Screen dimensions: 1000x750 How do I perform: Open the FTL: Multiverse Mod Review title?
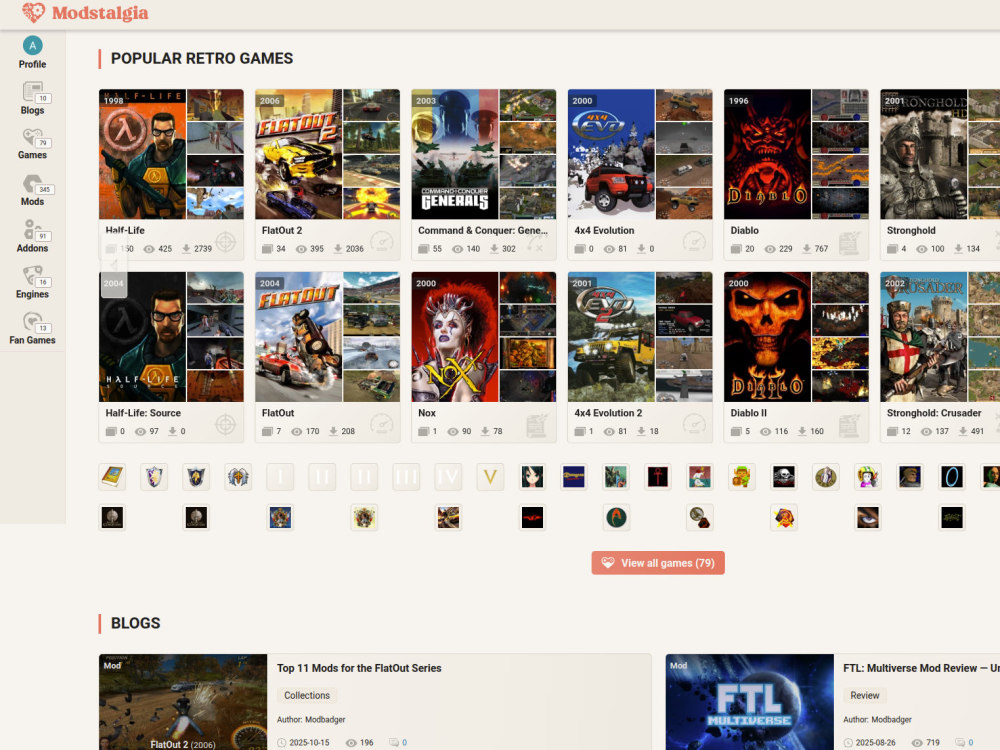[x=921, y=668]
